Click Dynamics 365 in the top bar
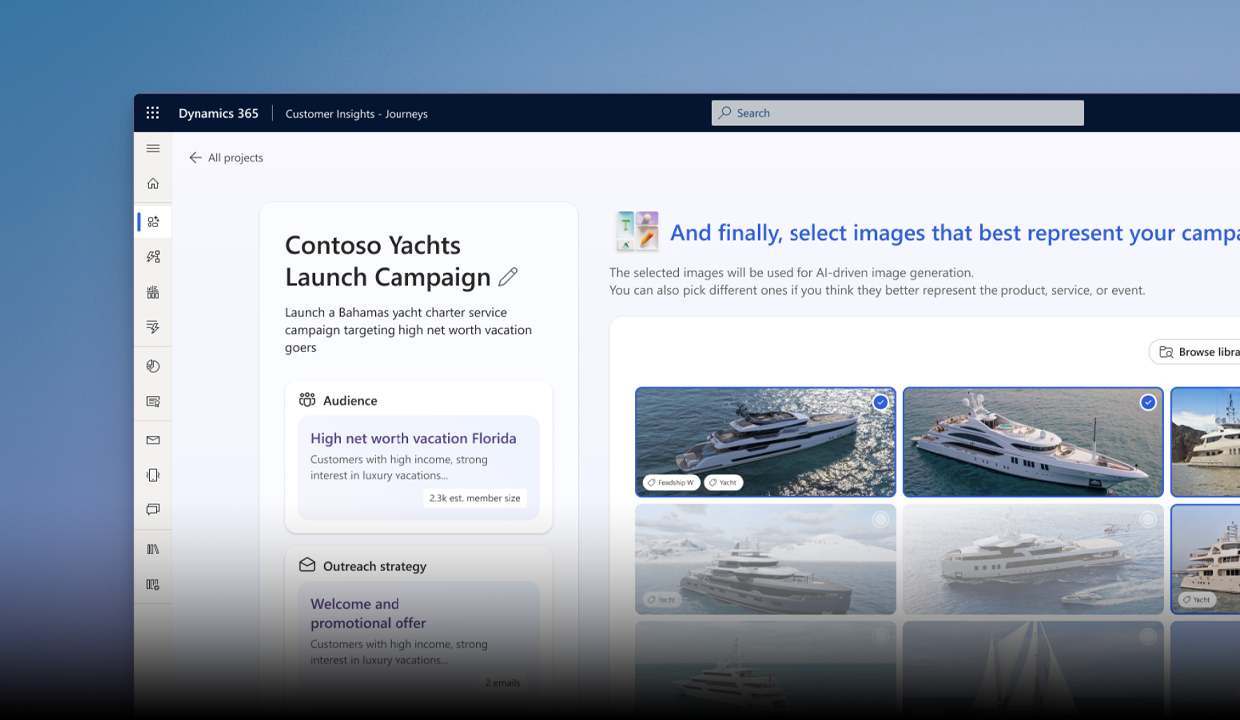This screenshot has width=1240, height=720. pos(218,113)
